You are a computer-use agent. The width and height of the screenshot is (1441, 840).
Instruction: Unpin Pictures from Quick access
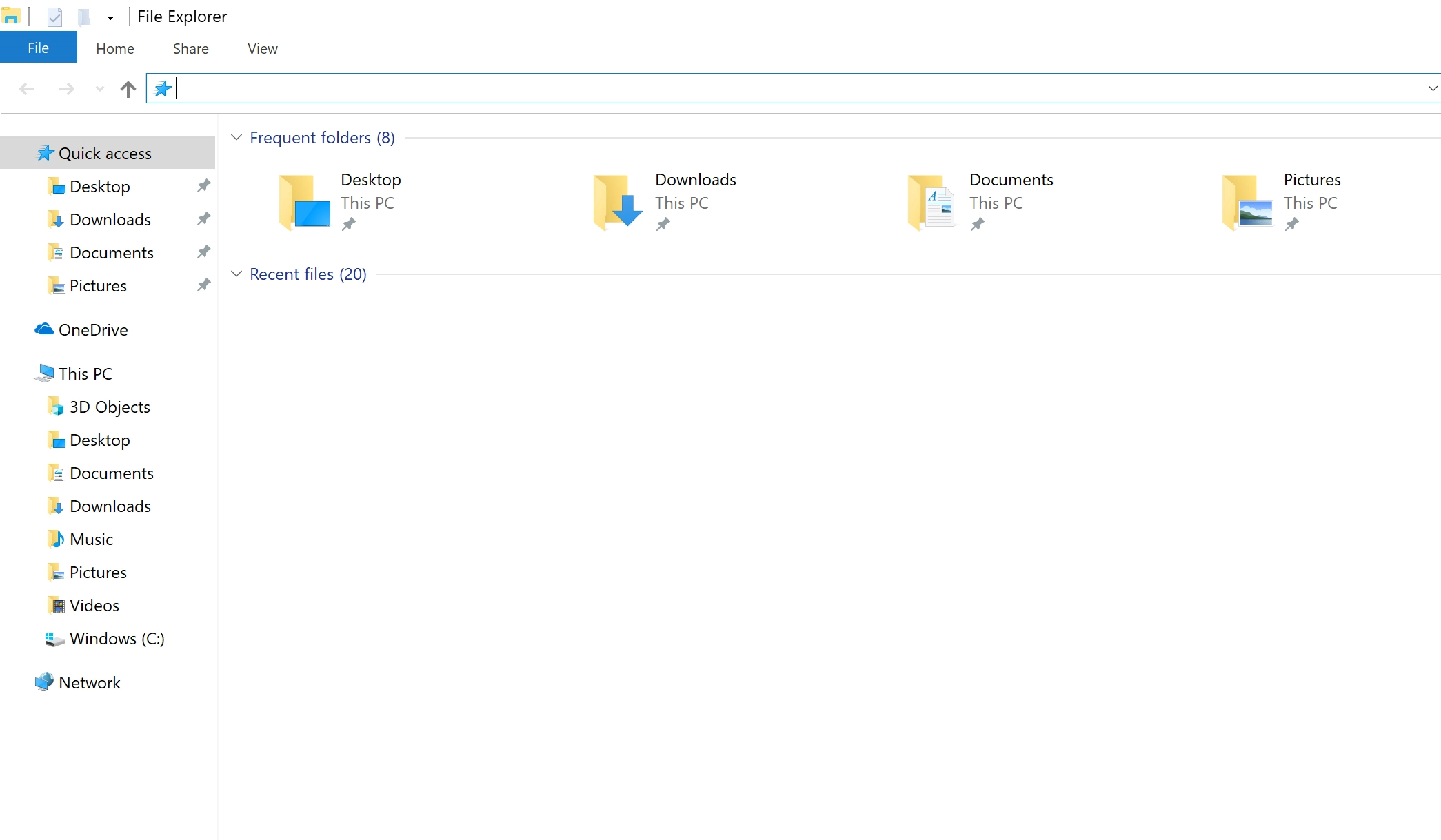coord(203,285)
